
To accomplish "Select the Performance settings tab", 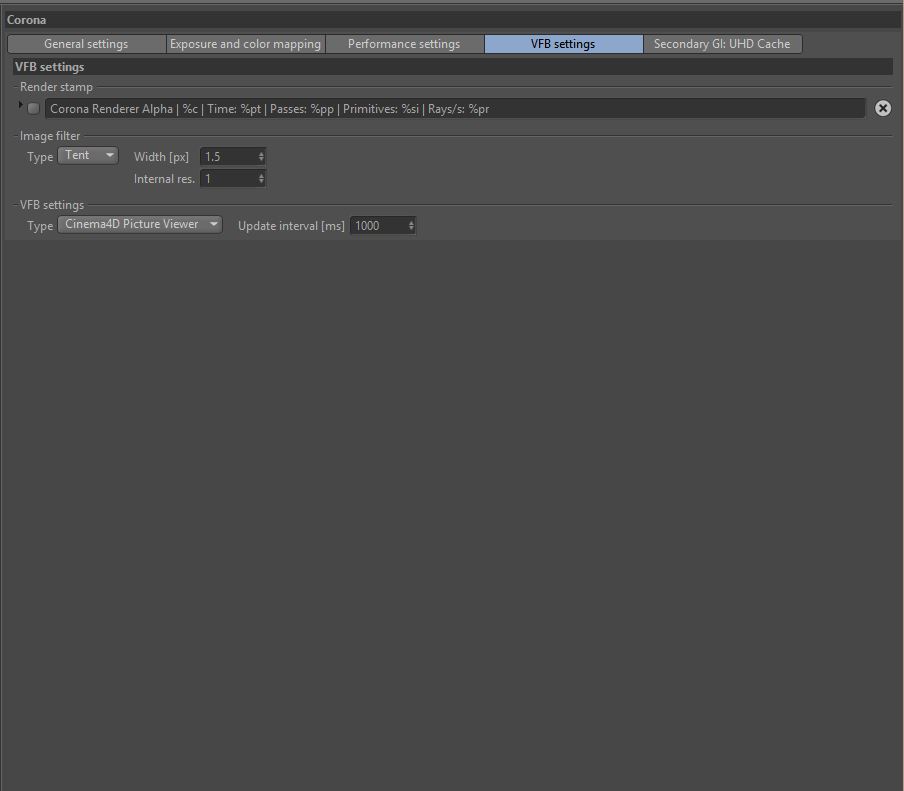I will pos(405,44).
